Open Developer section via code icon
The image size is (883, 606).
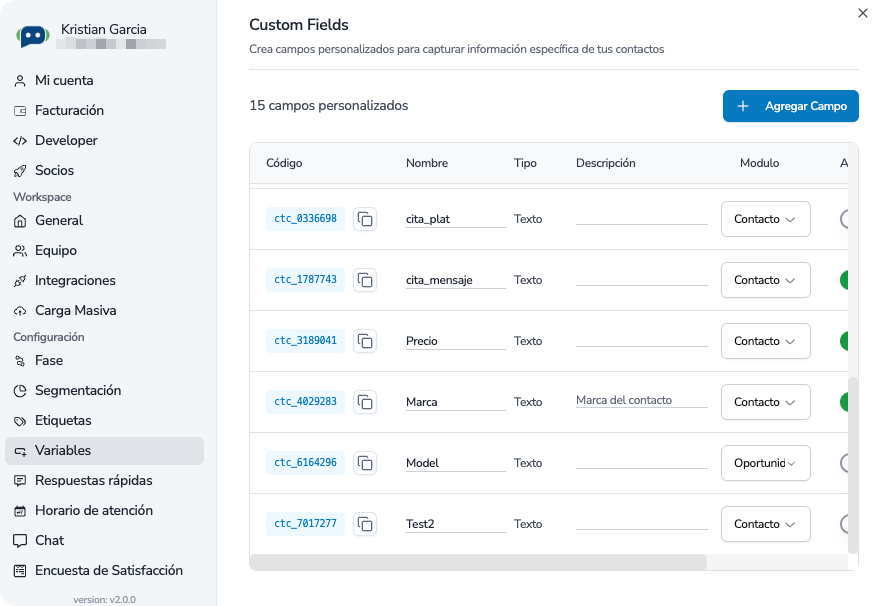(20, 141)
